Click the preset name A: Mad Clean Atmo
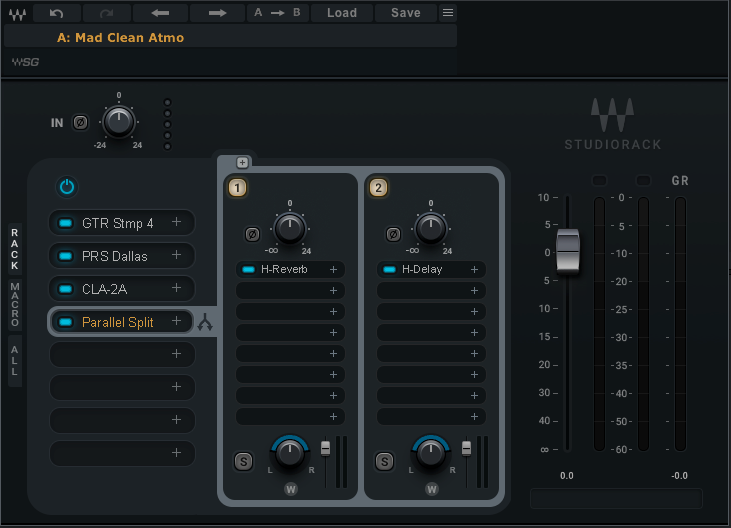 (x=120, y=38)
